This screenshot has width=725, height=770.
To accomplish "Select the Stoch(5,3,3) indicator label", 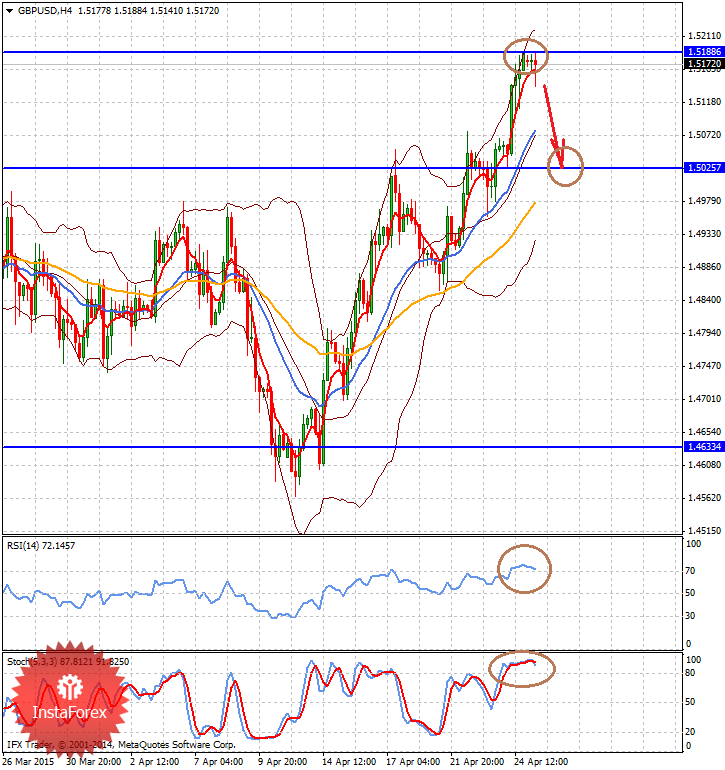I will 68,661.
